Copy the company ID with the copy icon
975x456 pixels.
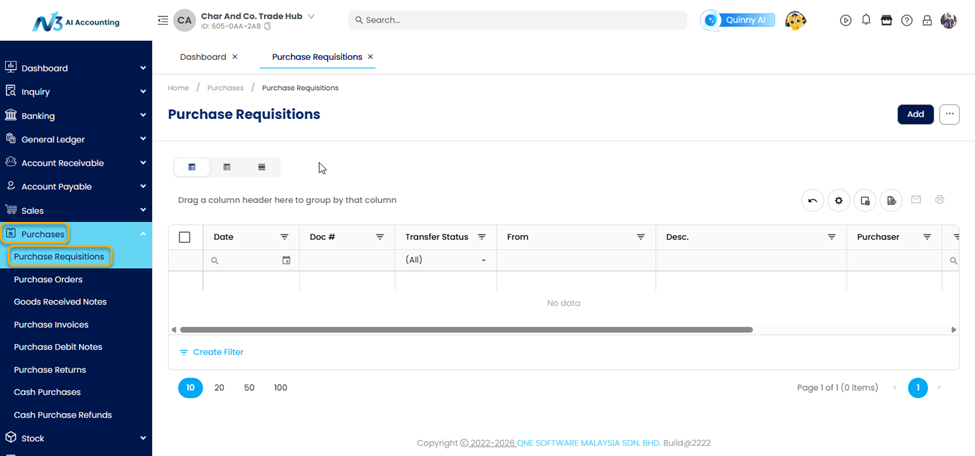pyautogui.click(x=267, y=26)
